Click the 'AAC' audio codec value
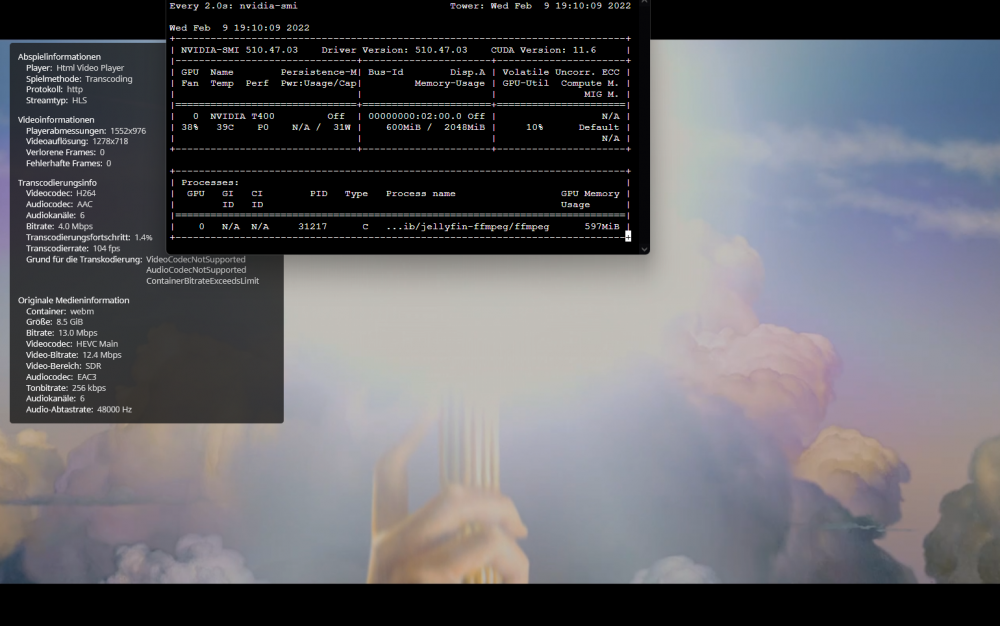Screen dimensions: 1000x626 click(85, 204)
